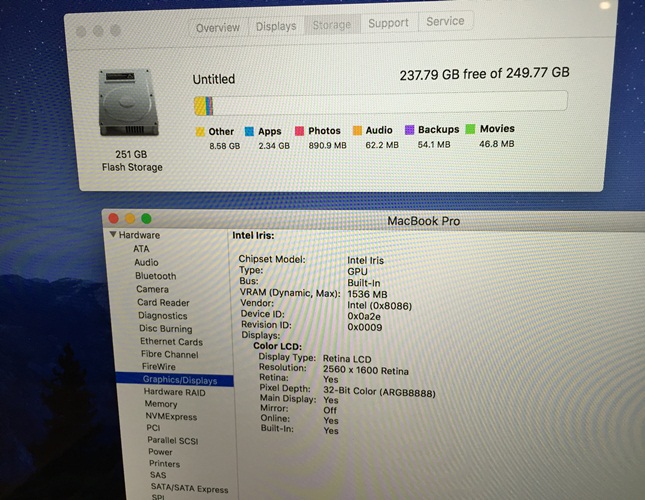Click the green Movies legend swatch

click(x=470, y=129)
